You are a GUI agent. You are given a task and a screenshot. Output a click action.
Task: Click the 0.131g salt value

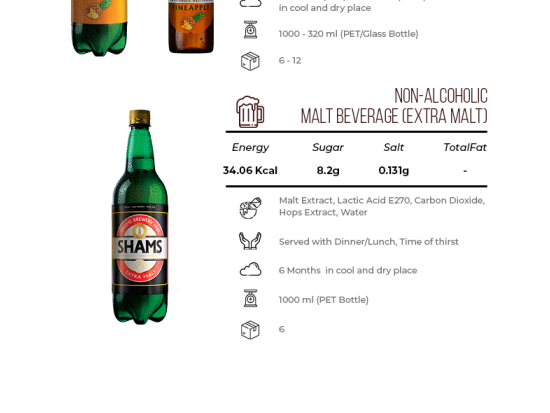coord(394,171)
